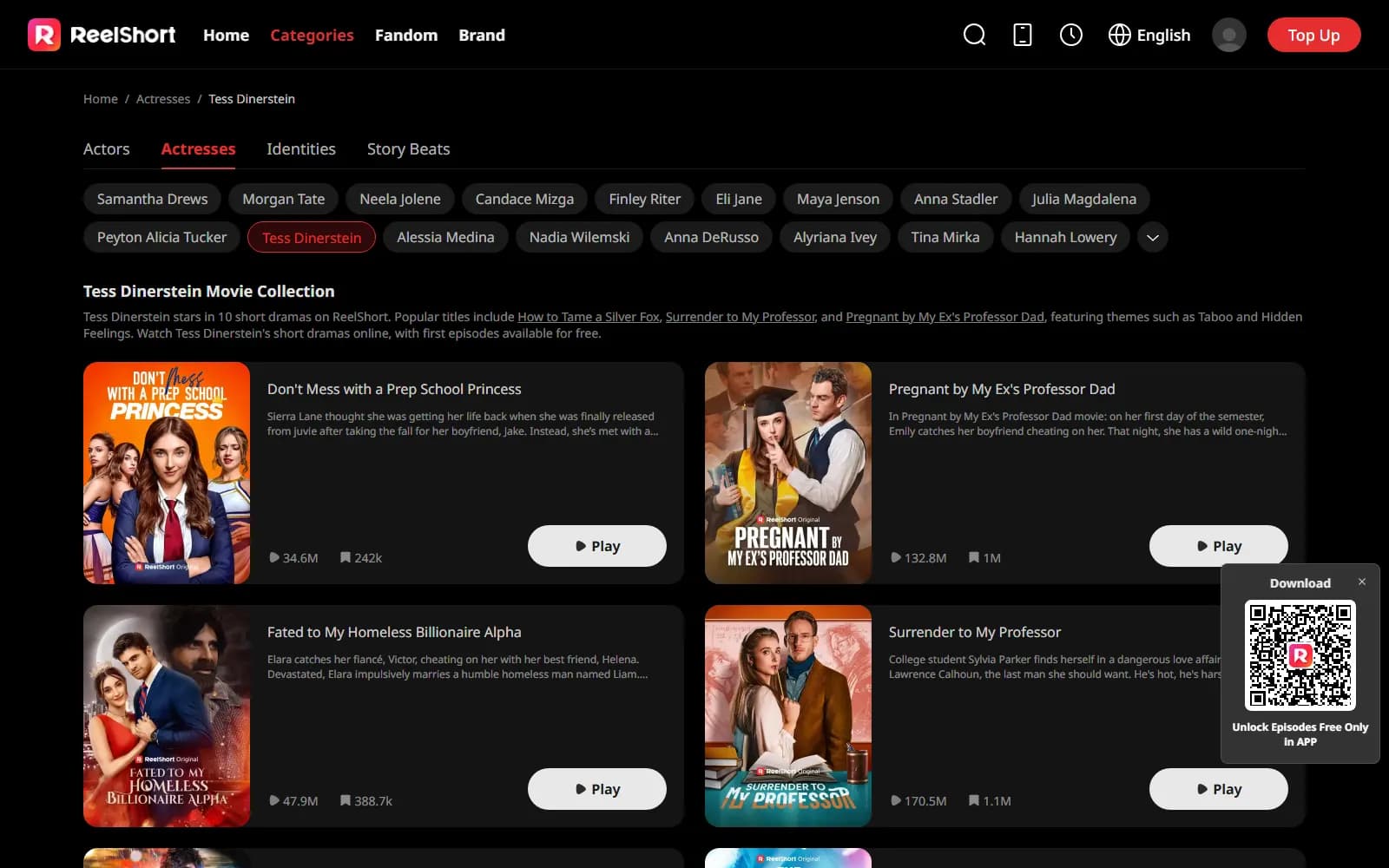
Task: Click title Fated to My Homeless Billionaire Alpha
Action: pyautogui.click(x=394, y=632)
